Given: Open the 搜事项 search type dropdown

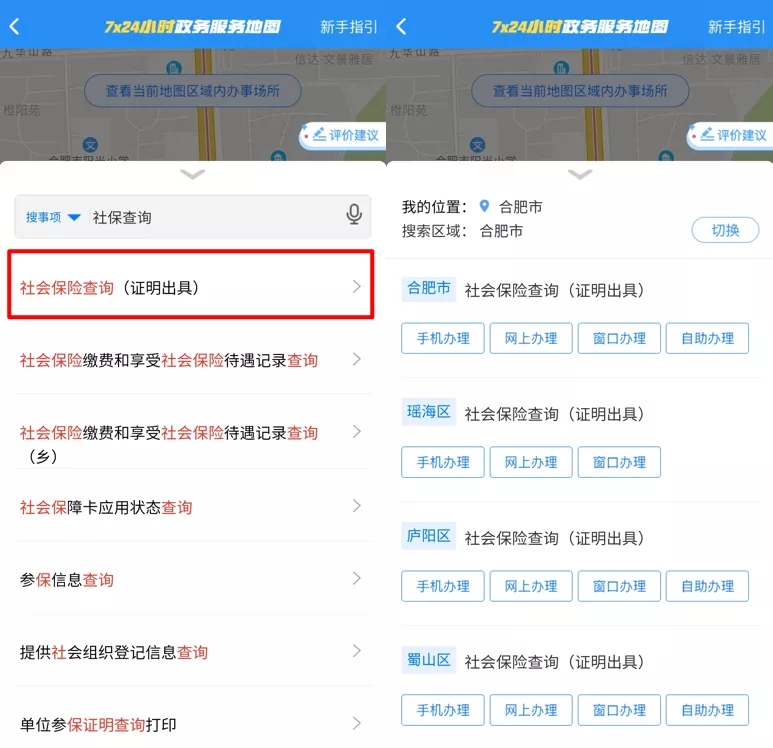Looking at the screenshot, I should click(53, 217).
